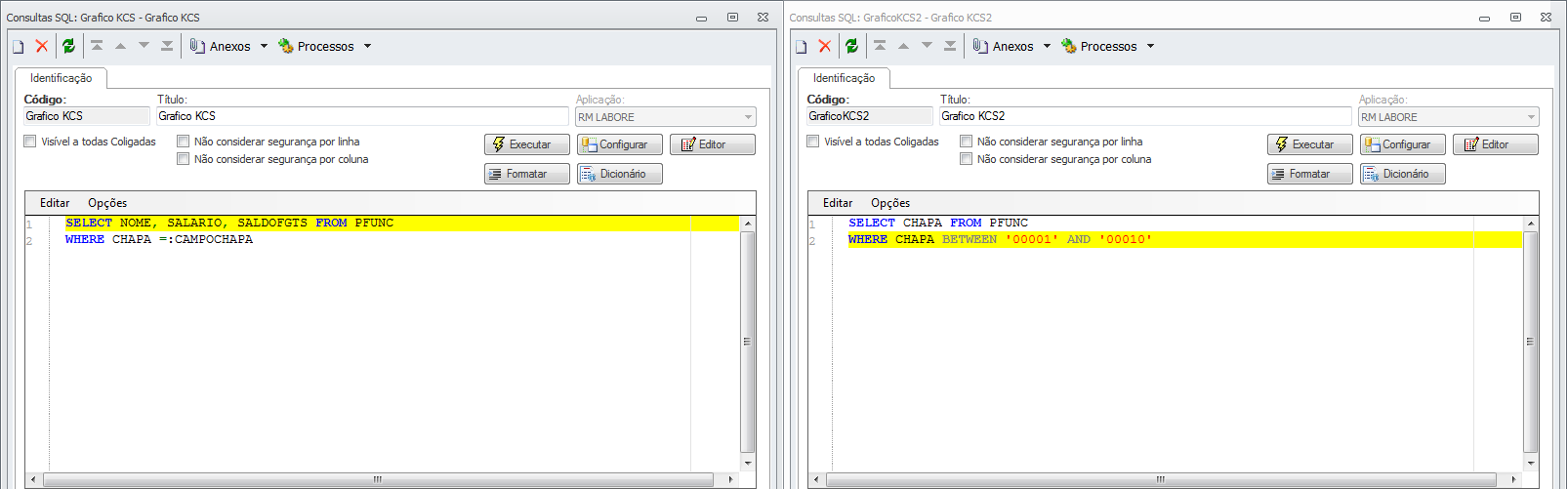The image size is (1568, 489).
Task: Click the Dicionário button in right window
Action: click(1402, 174)
